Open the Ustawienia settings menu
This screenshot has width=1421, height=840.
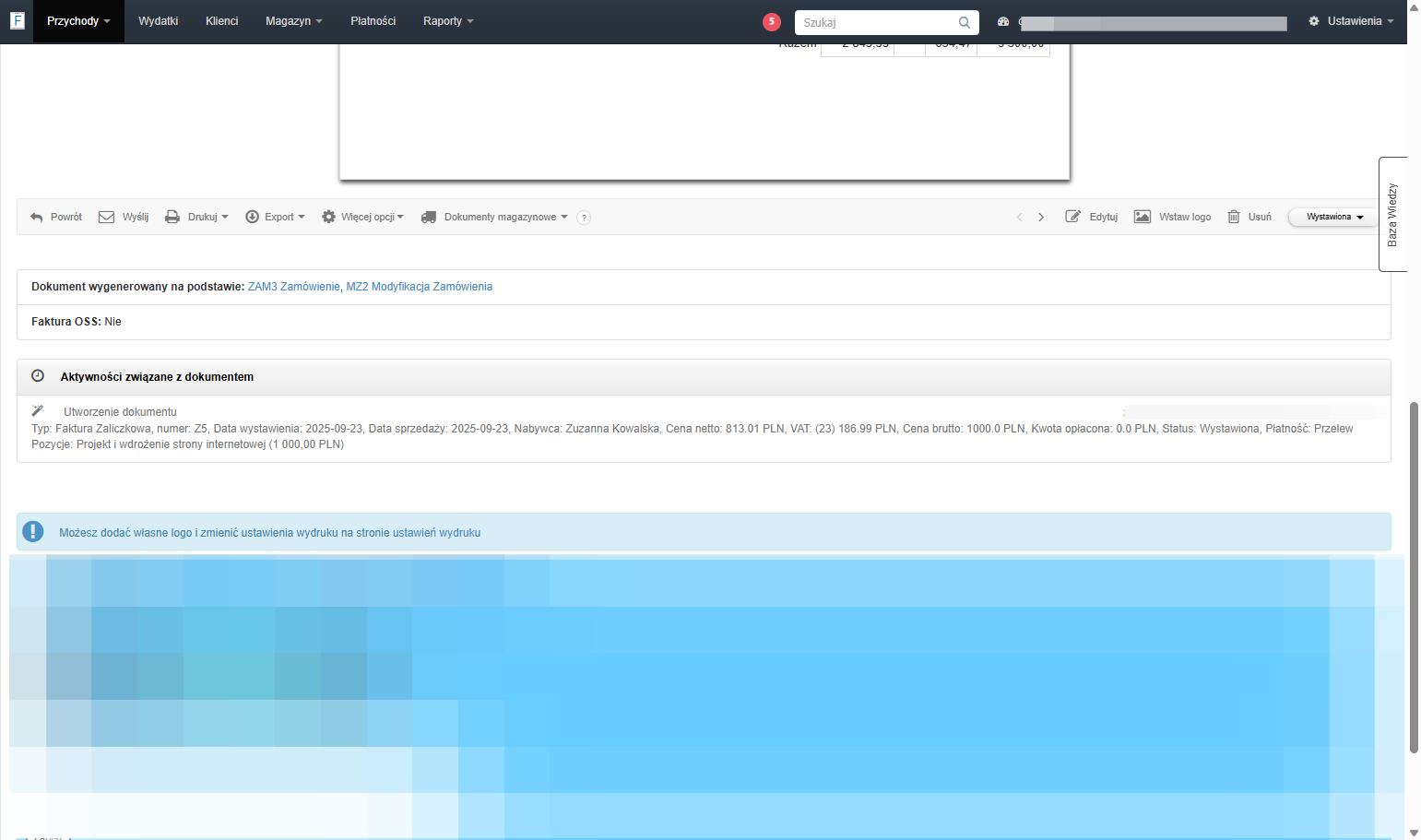coord(1351,21)
